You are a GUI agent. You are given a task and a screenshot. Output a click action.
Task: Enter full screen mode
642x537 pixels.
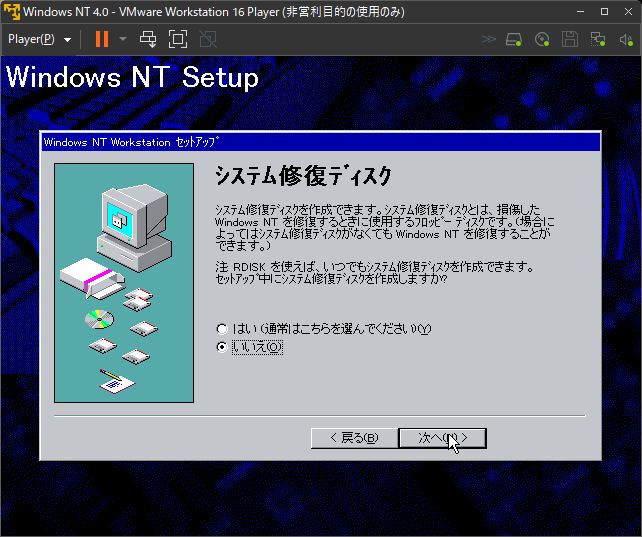(178, 39)
